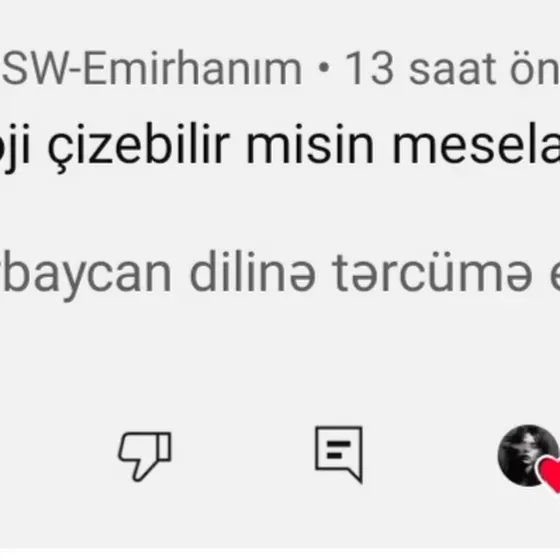The image size is (560, 560).
Task: Open SW-Emirhanım's channel from the username
Action: click(152, 69)
